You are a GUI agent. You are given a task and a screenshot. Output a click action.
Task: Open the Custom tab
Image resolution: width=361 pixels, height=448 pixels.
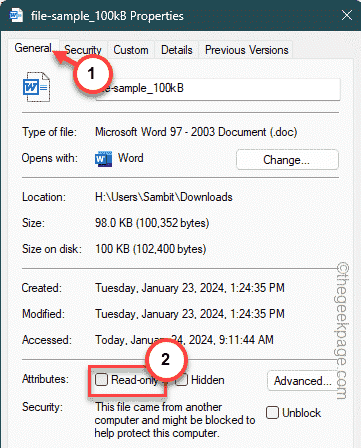[x=131, y=50]
